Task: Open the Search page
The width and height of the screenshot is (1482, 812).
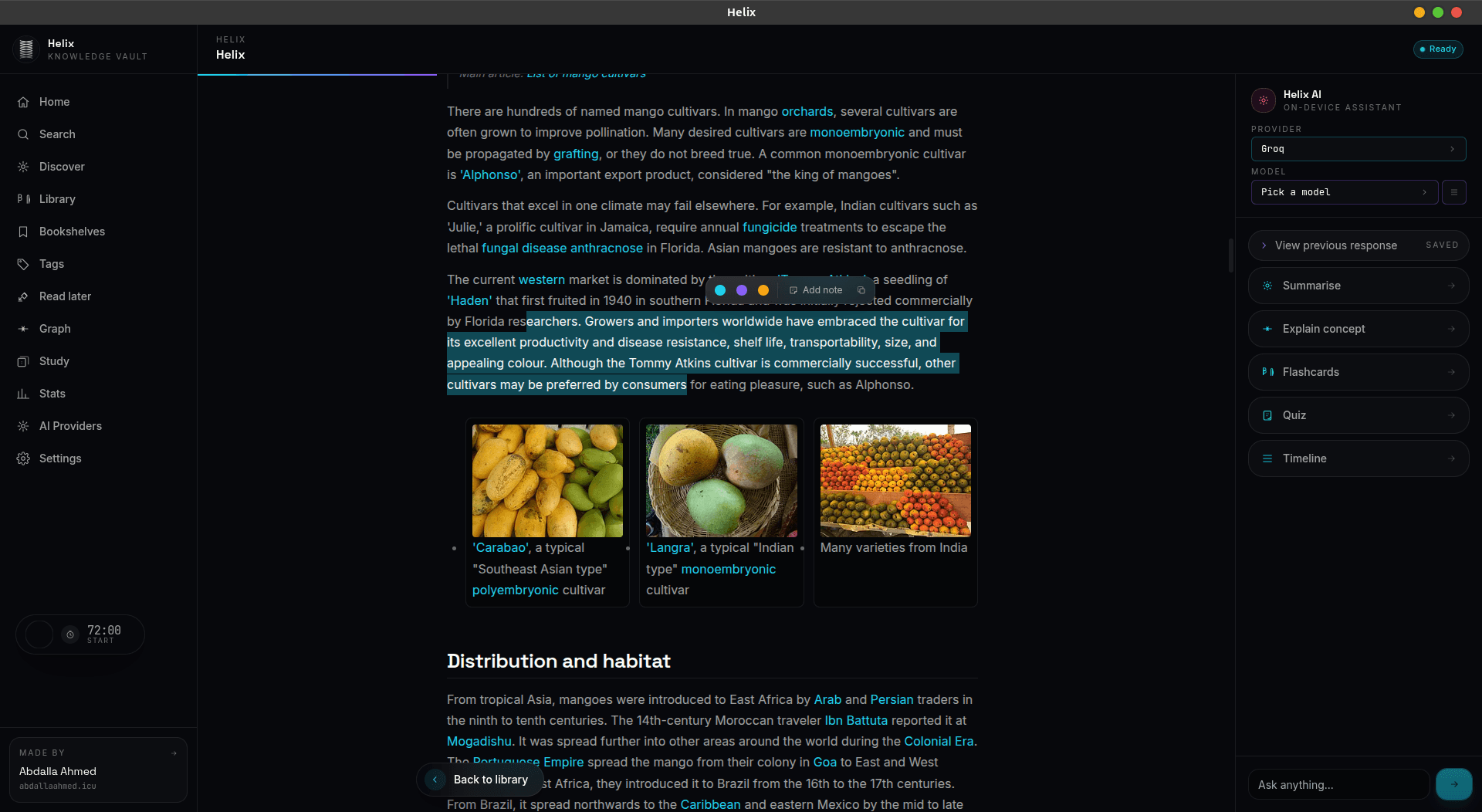Action: coord(98,134)
